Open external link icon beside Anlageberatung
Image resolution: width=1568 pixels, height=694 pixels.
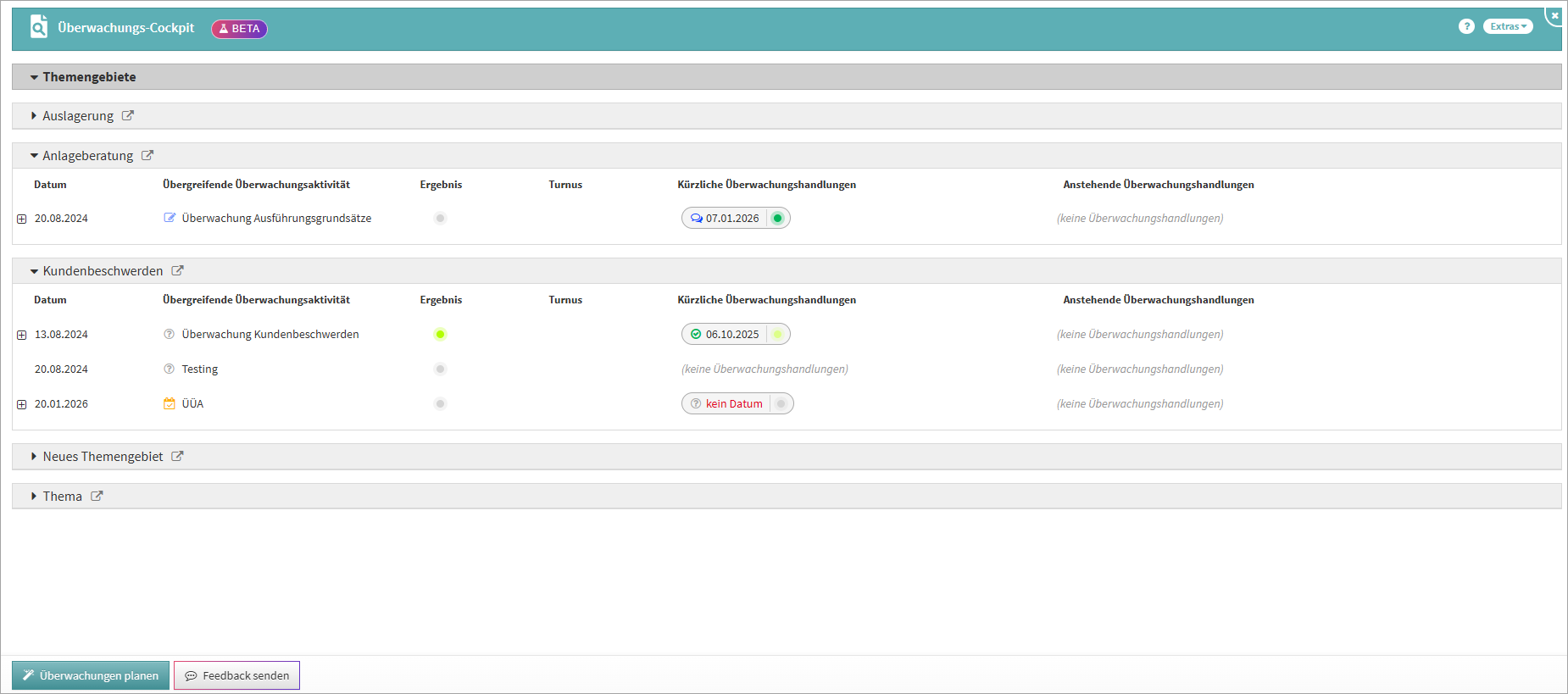coord(147,156)
